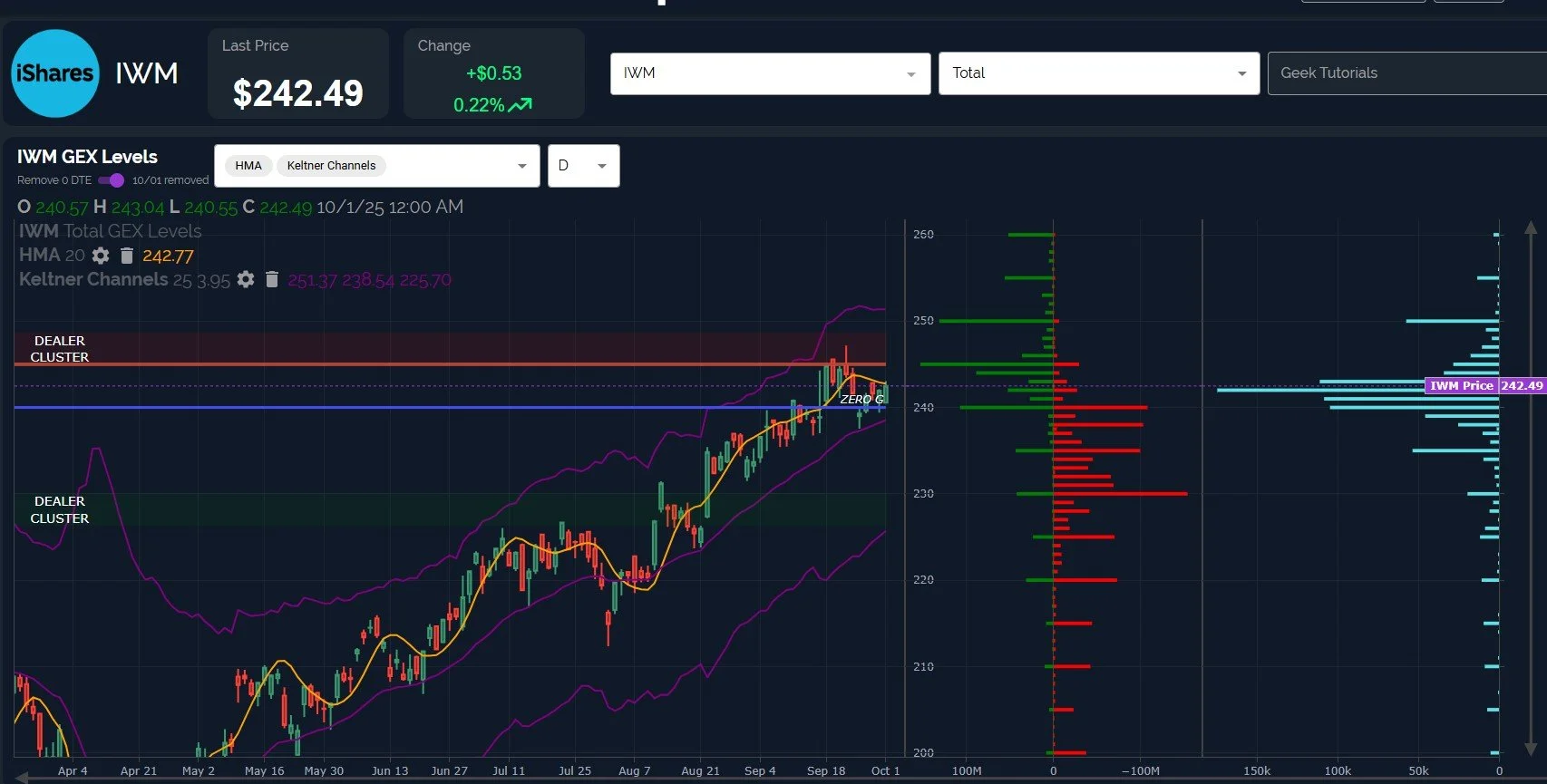This screenshot has height=784, width=1547.
Task: Click the lower DEALER CLUSTER label
Action: (60, 509)
